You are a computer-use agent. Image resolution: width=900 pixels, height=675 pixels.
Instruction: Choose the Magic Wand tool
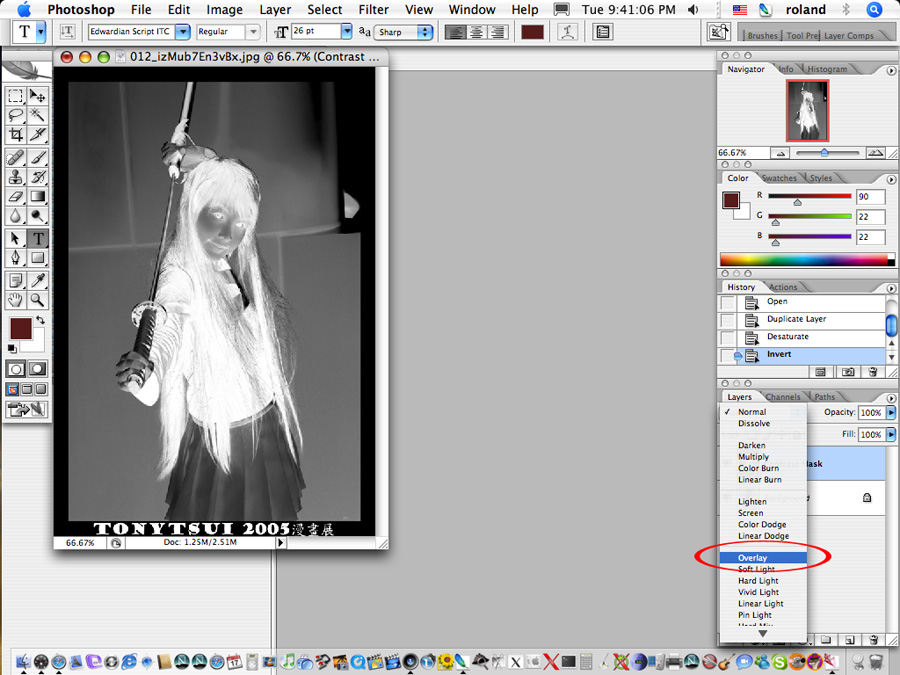point(38,115)
